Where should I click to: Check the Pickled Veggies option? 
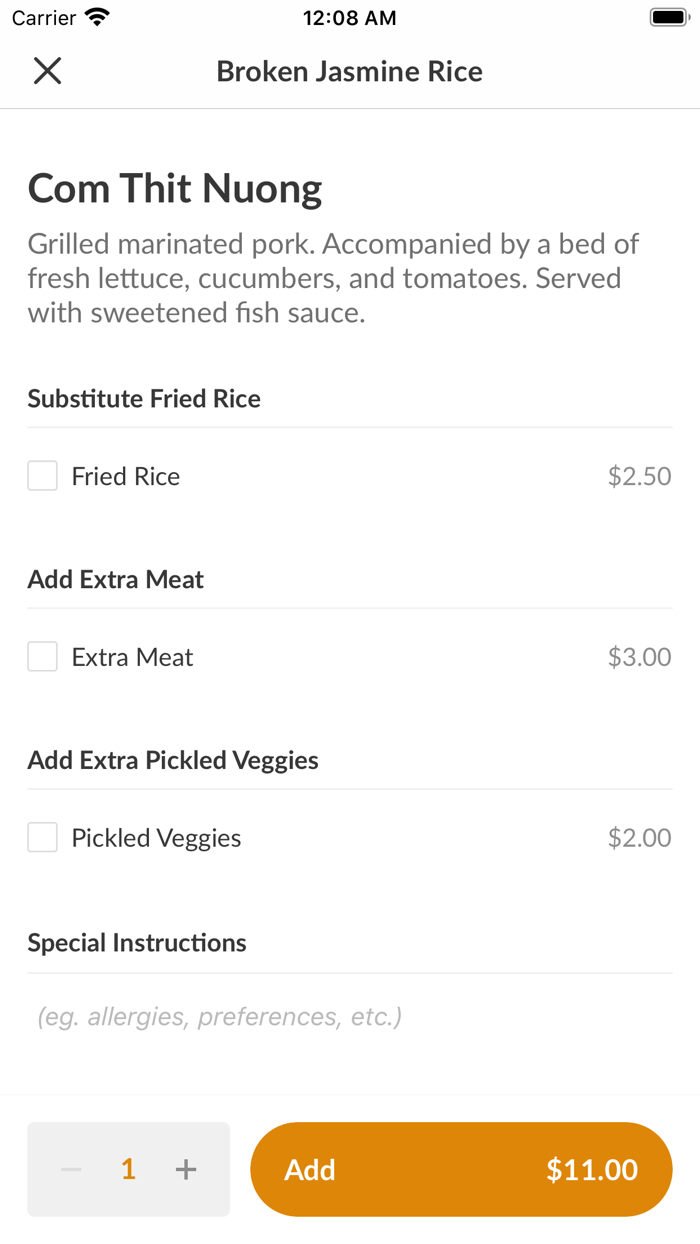[41, 837]
